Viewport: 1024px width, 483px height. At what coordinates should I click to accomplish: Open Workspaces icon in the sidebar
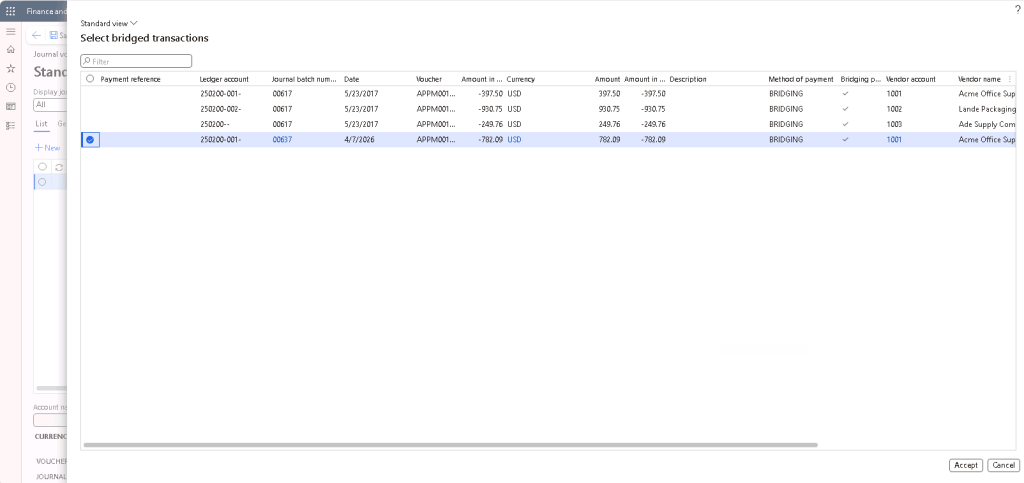(x=11, y=106)
